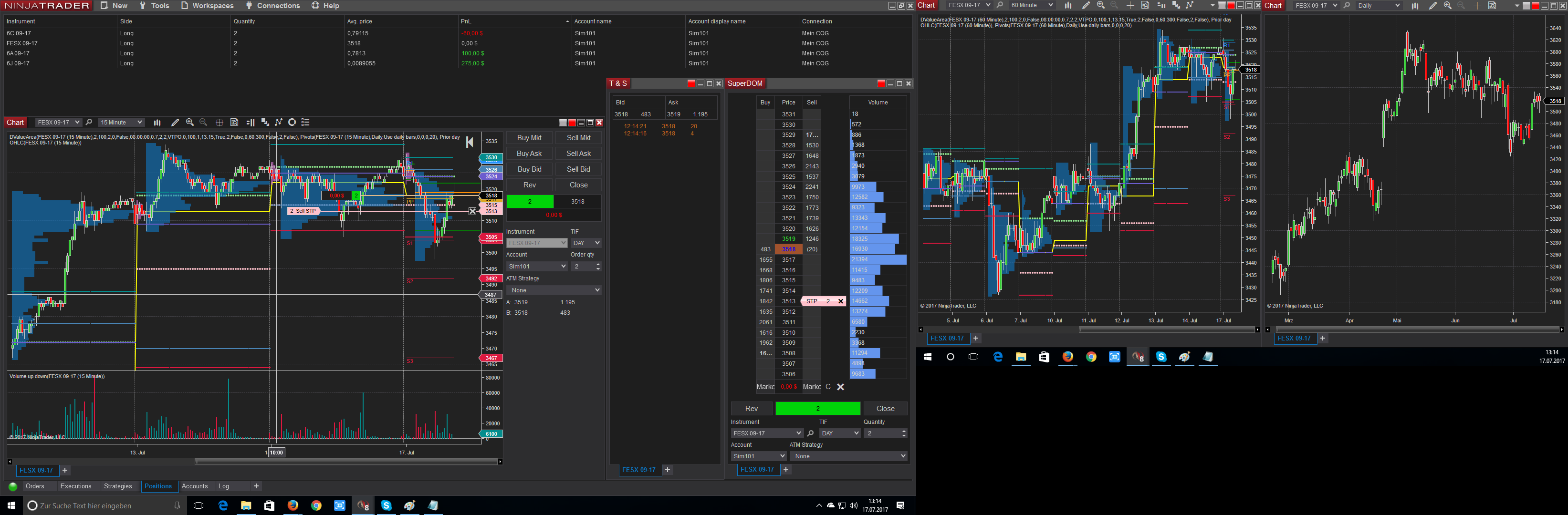
Task: Open Instrument dropdown in SuperDOM
Action: point(767,433)
